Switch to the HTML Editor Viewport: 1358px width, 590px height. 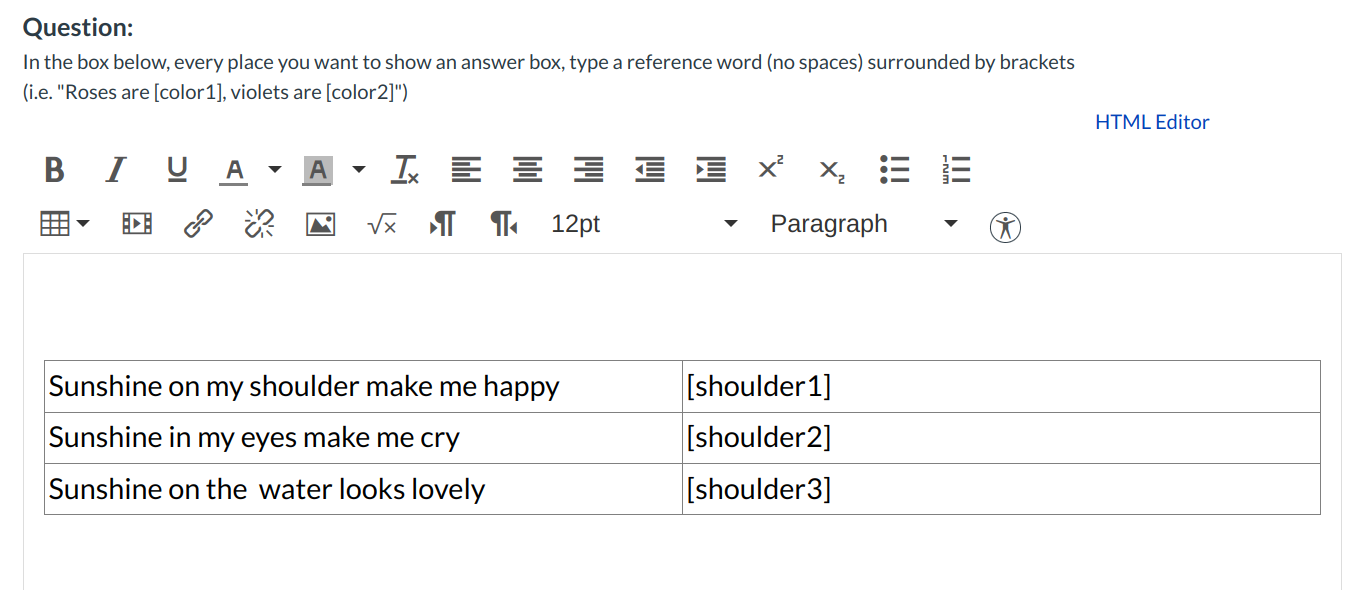coord(1152,122)
